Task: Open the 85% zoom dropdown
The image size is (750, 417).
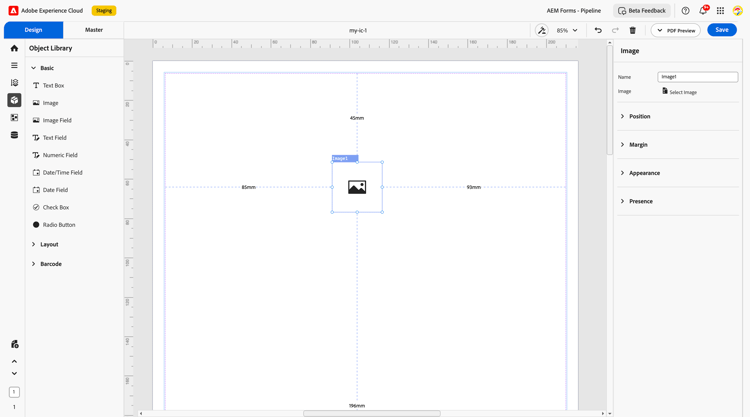Action: pos(567,30)
